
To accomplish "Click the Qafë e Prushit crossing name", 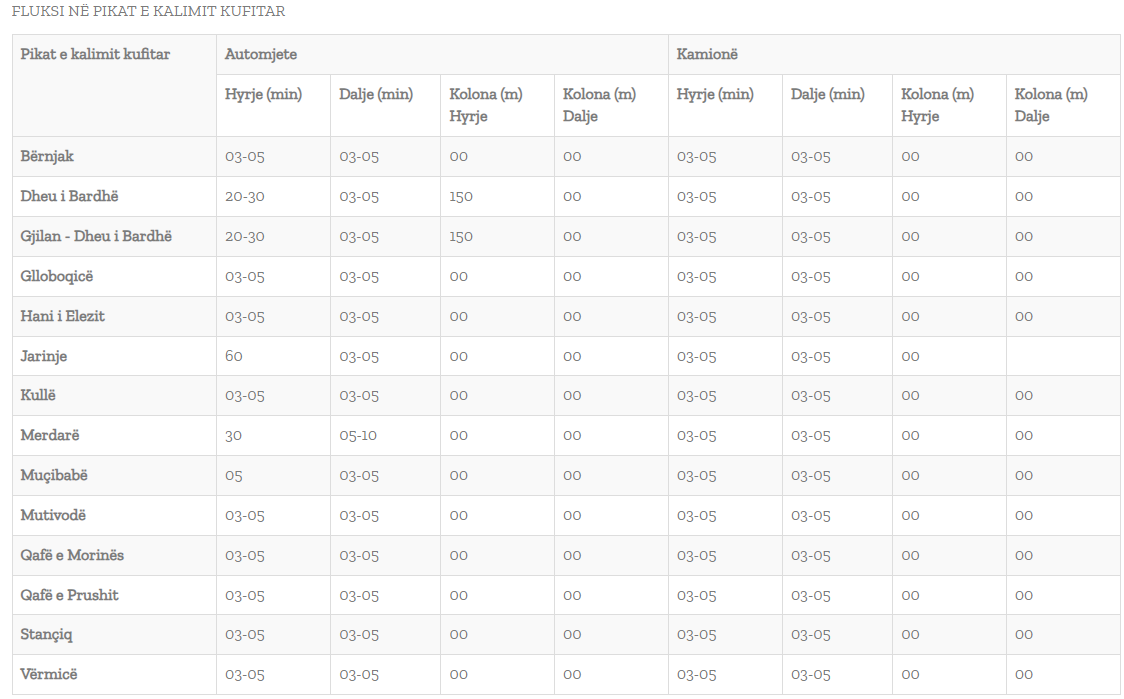I will 69,595.
